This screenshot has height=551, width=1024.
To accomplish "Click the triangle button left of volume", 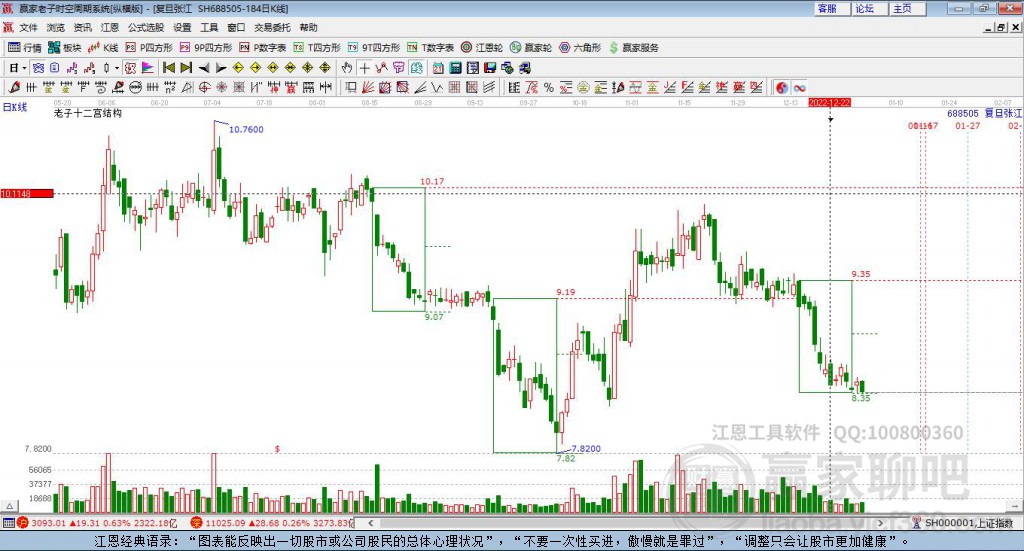I will tap(9, 506).
